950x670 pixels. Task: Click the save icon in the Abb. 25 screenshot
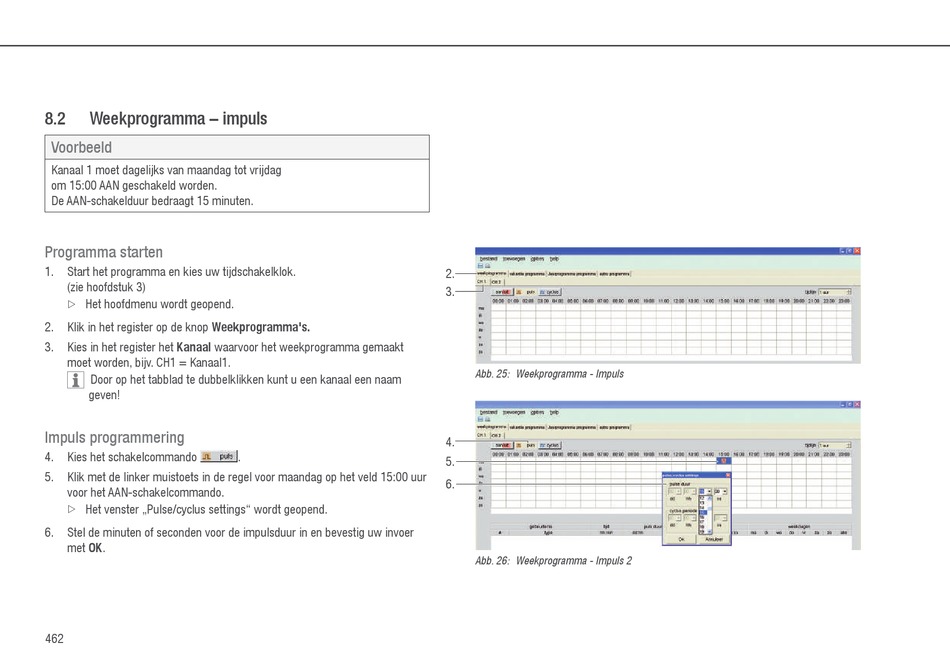(480, 266)
